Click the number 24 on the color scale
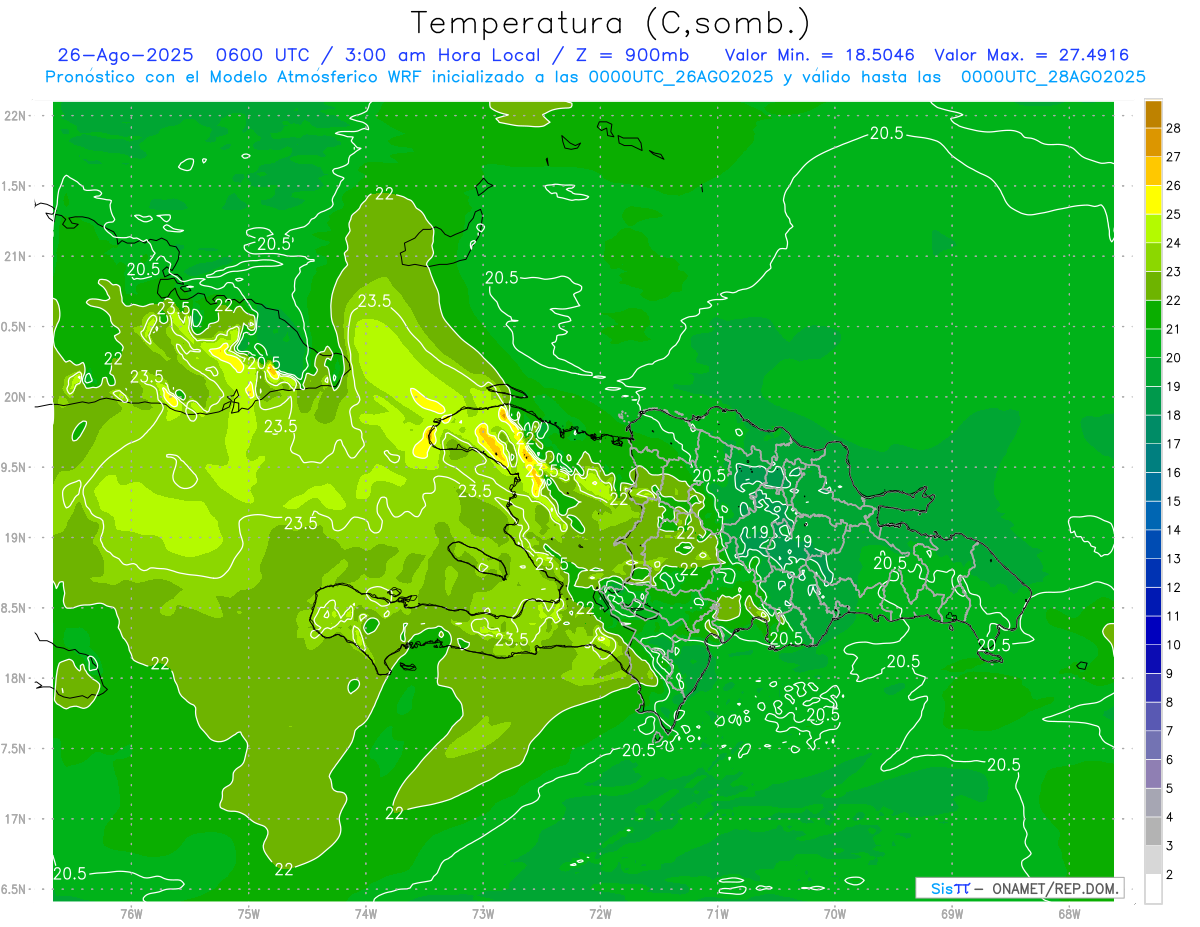Viewport: 1200px width, 927px height. [x=1174, y=243]
